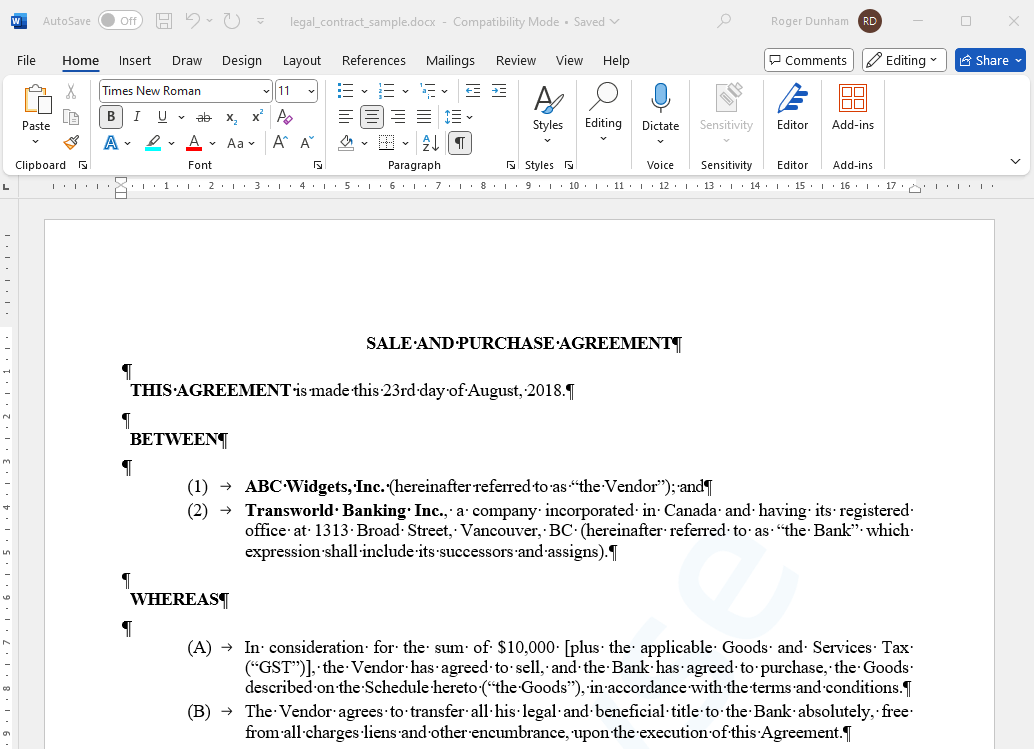Image resolution: width=1034 pixels, height=749 pixels.
Task: Start Dictate with the microphone icon
Action: click(660, 99)
